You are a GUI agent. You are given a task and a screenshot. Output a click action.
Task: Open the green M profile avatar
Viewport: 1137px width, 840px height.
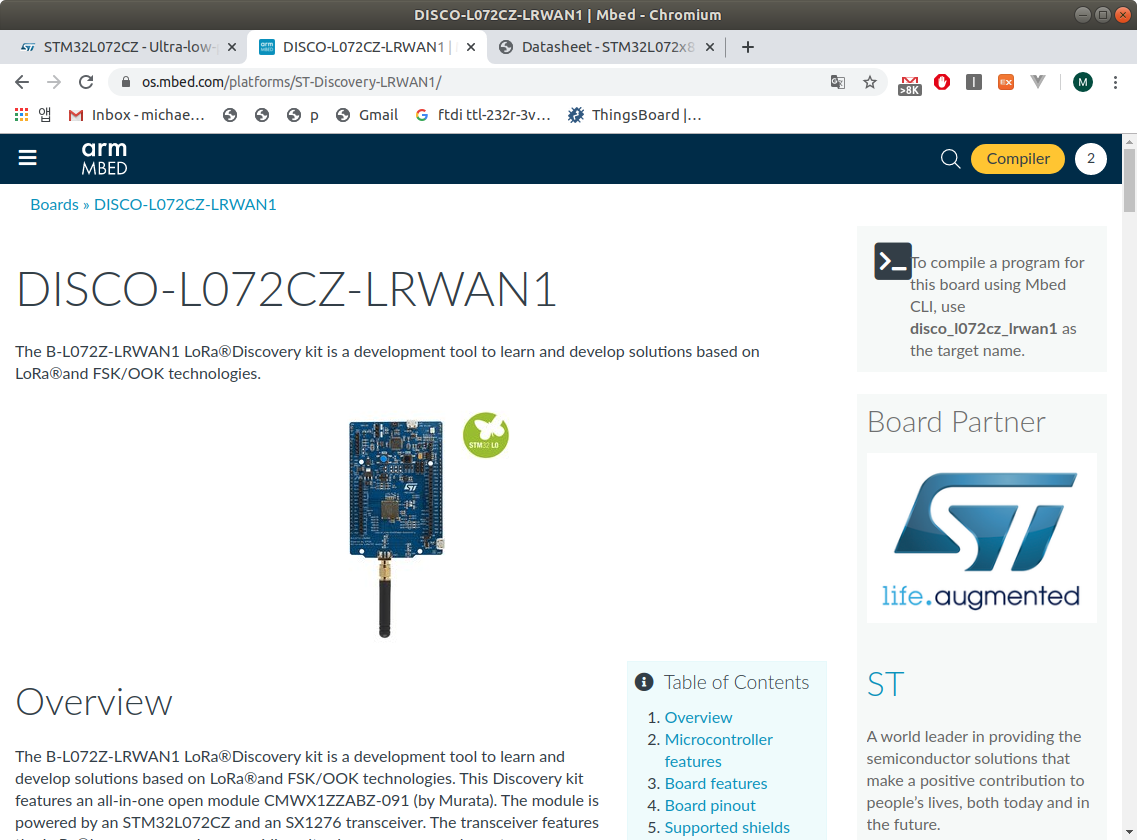(x=1083, y=82)
